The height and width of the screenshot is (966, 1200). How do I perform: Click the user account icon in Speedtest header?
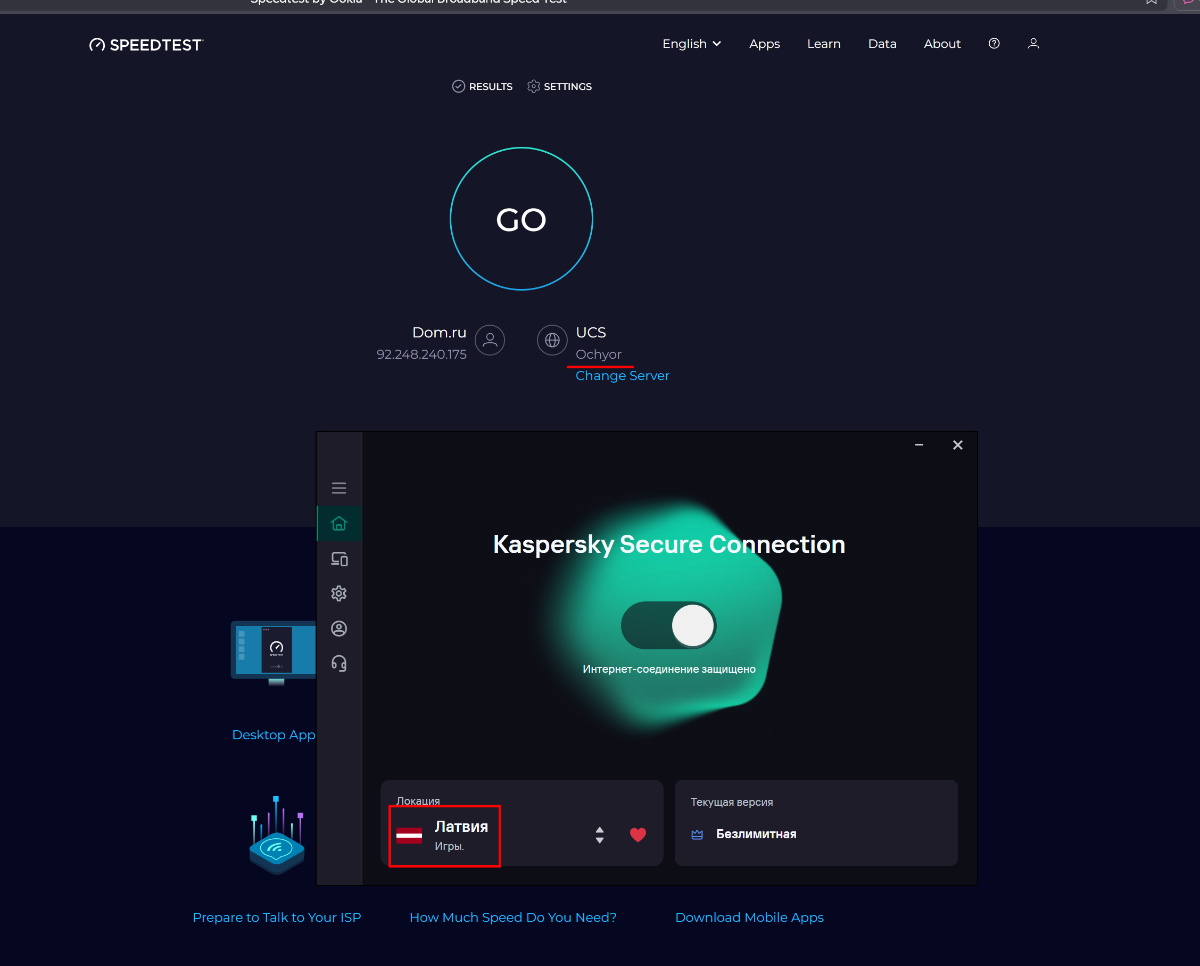(1034, 44)
